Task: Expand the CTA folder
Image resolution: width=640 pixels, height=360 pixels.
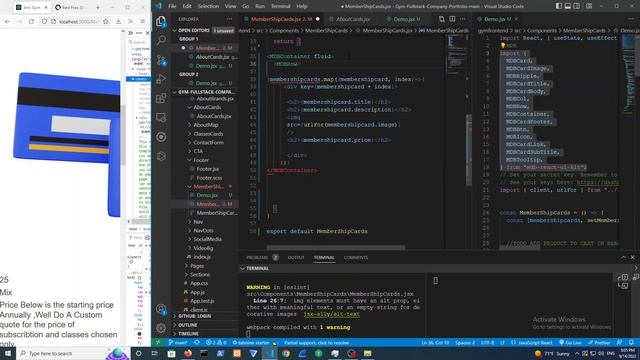Action: coord(198,151)
